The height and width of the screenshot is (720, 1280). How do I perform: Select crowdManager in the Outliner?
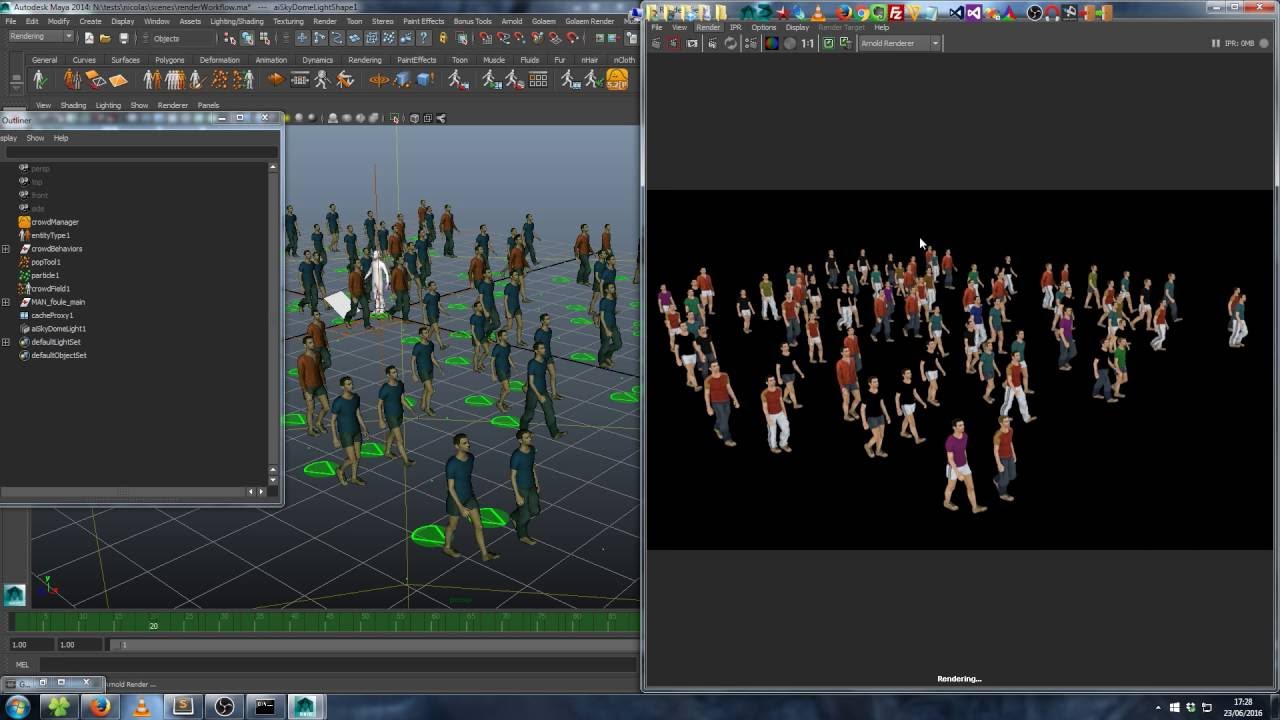(54, 222)
